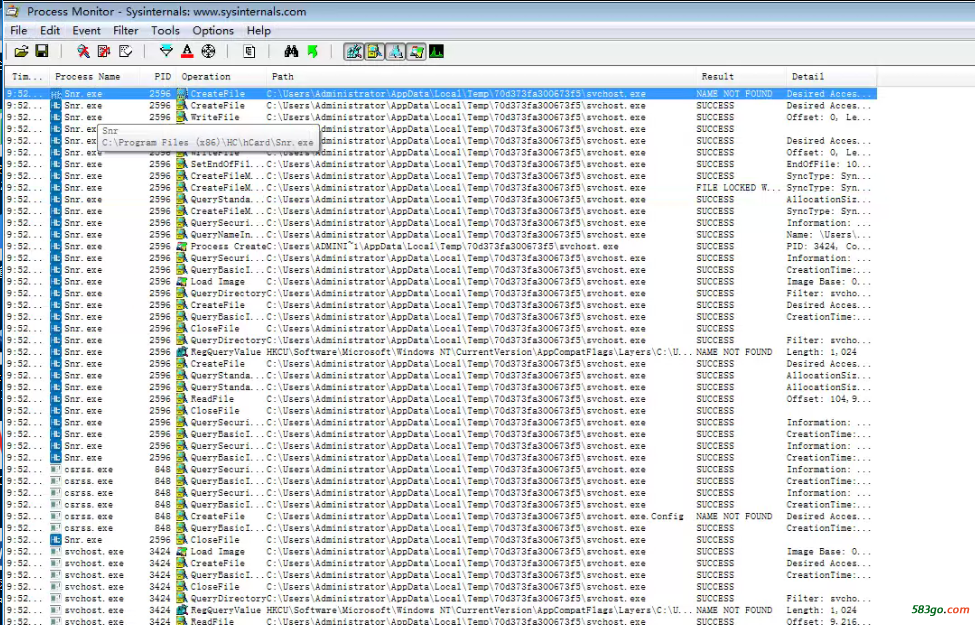Viewport: 975px width, 625px height.
Task: Open the Event menu
Action: (x=86, y=30)
